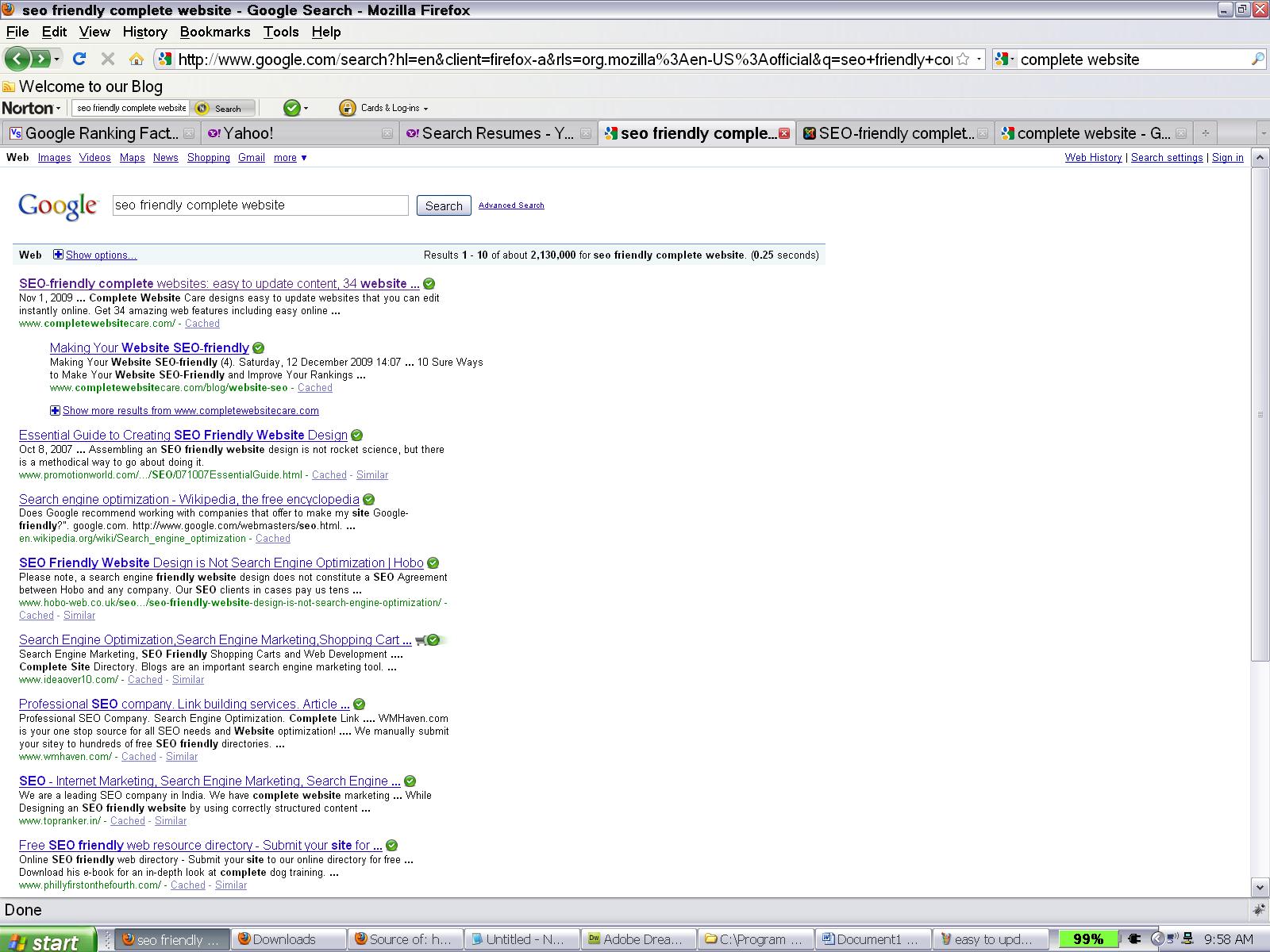Close the active seo friendly complete tab
The width and height of the screenshot is (1270, 952).
[784, 133]
